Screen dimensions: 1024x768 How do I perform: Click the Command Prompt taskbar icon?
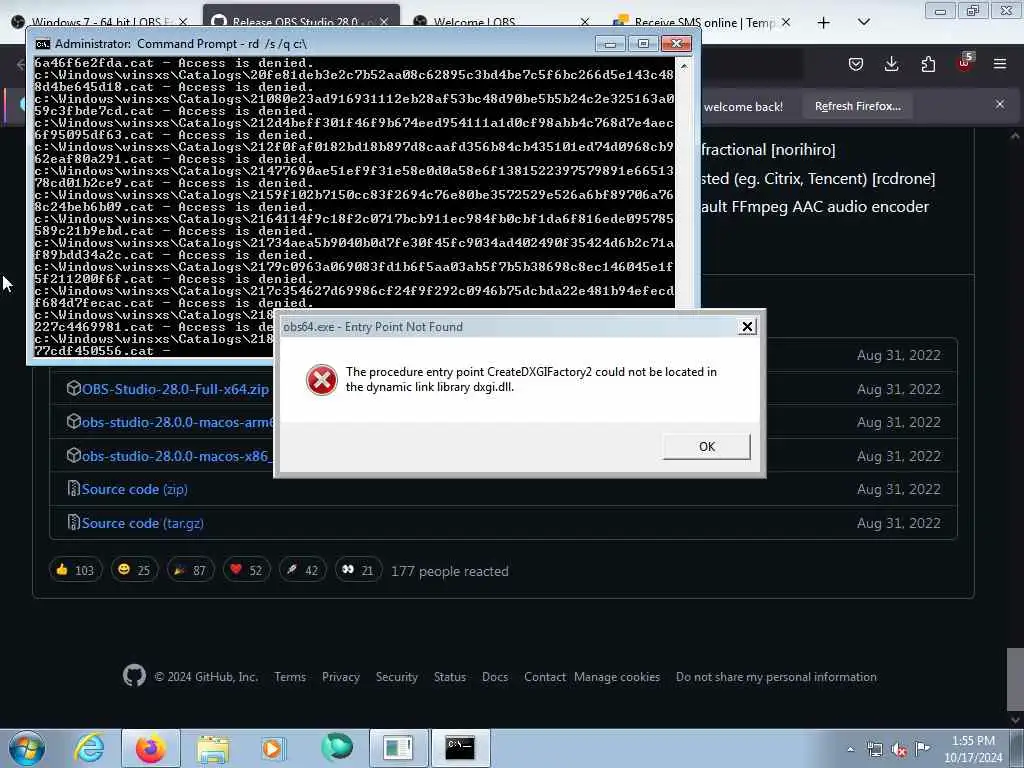(x=460, y=748)
